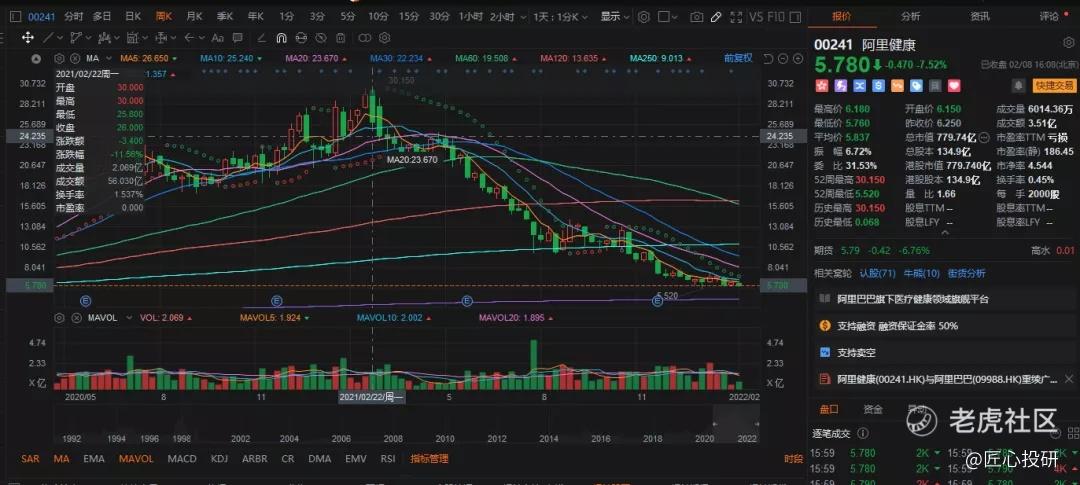Click the stock code 00241 field
The height and width of the screenshot is (485, 1080).
(42, 17)
